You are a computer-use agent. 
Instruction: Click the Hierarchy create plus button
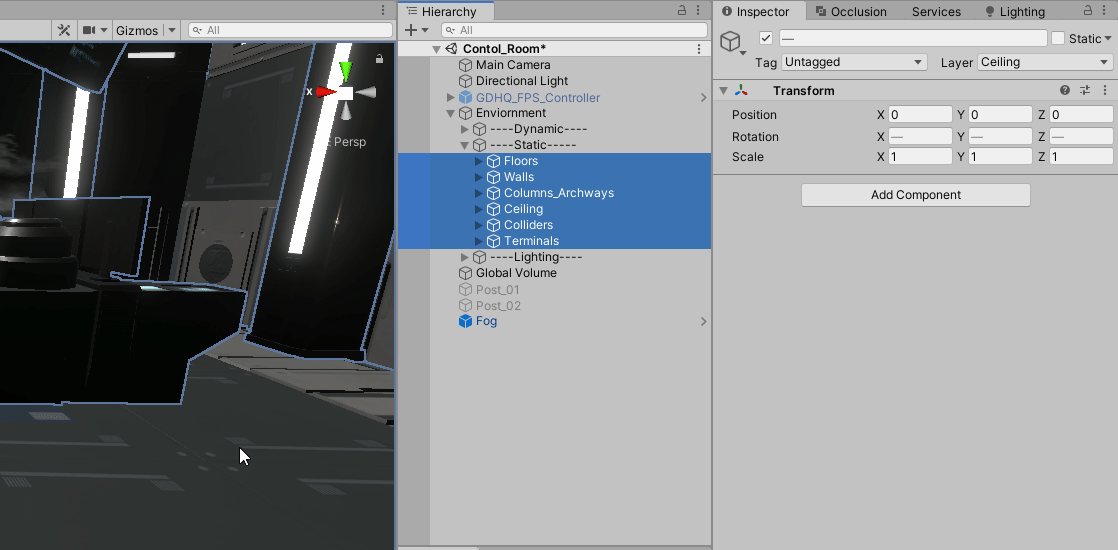click(x=411, y=30)
